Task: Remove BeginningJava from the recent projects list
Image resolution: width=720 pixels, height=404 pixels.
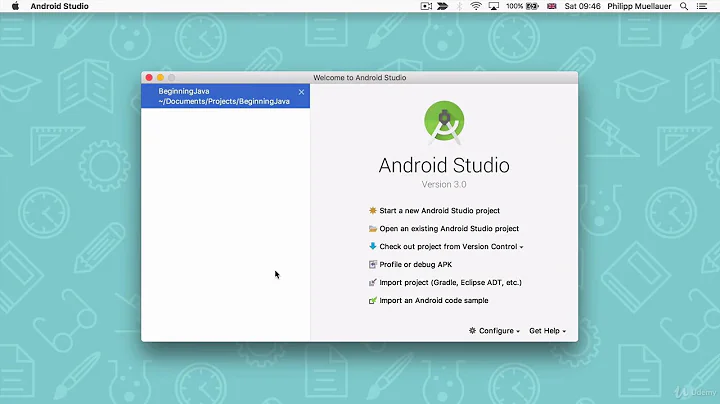Action: pos(301,92)
